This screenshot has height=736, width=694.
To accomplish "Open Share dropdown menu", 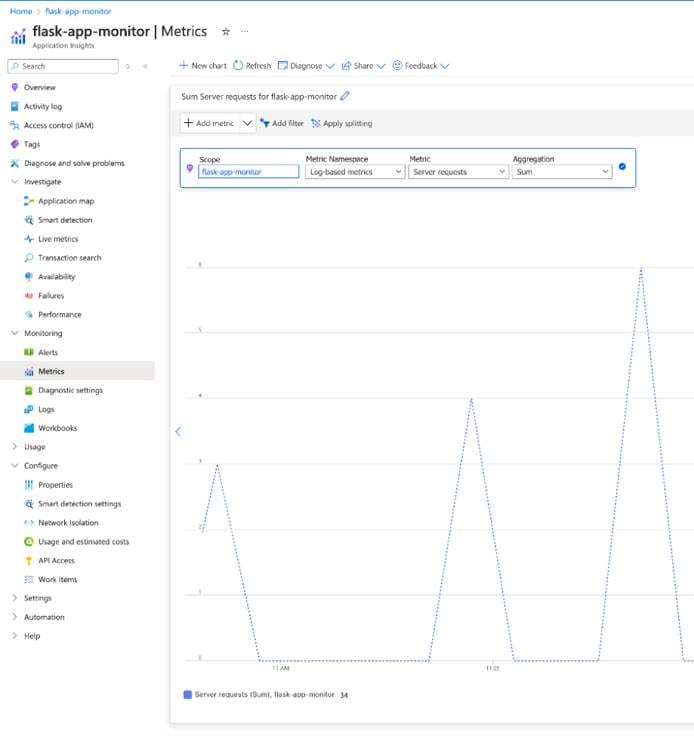I will [x=363, y=66].
